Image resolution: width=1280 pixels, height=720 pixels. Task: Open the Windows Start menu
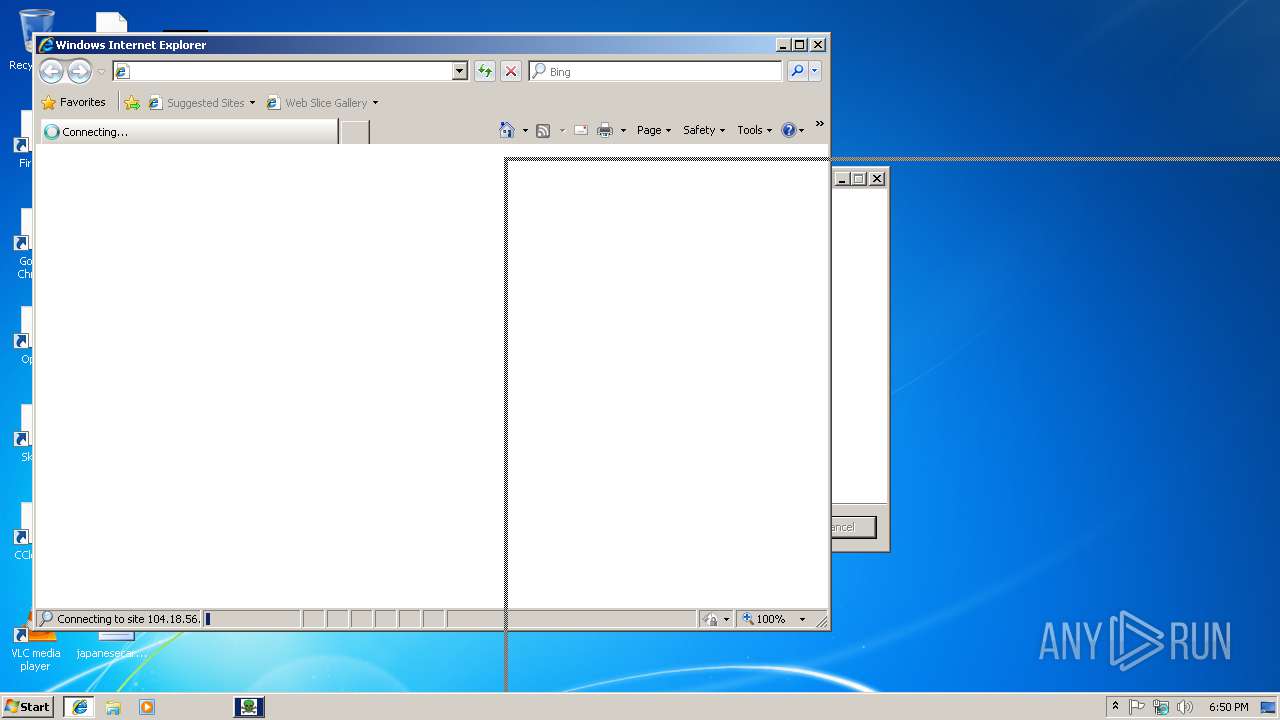coord(27,706)
